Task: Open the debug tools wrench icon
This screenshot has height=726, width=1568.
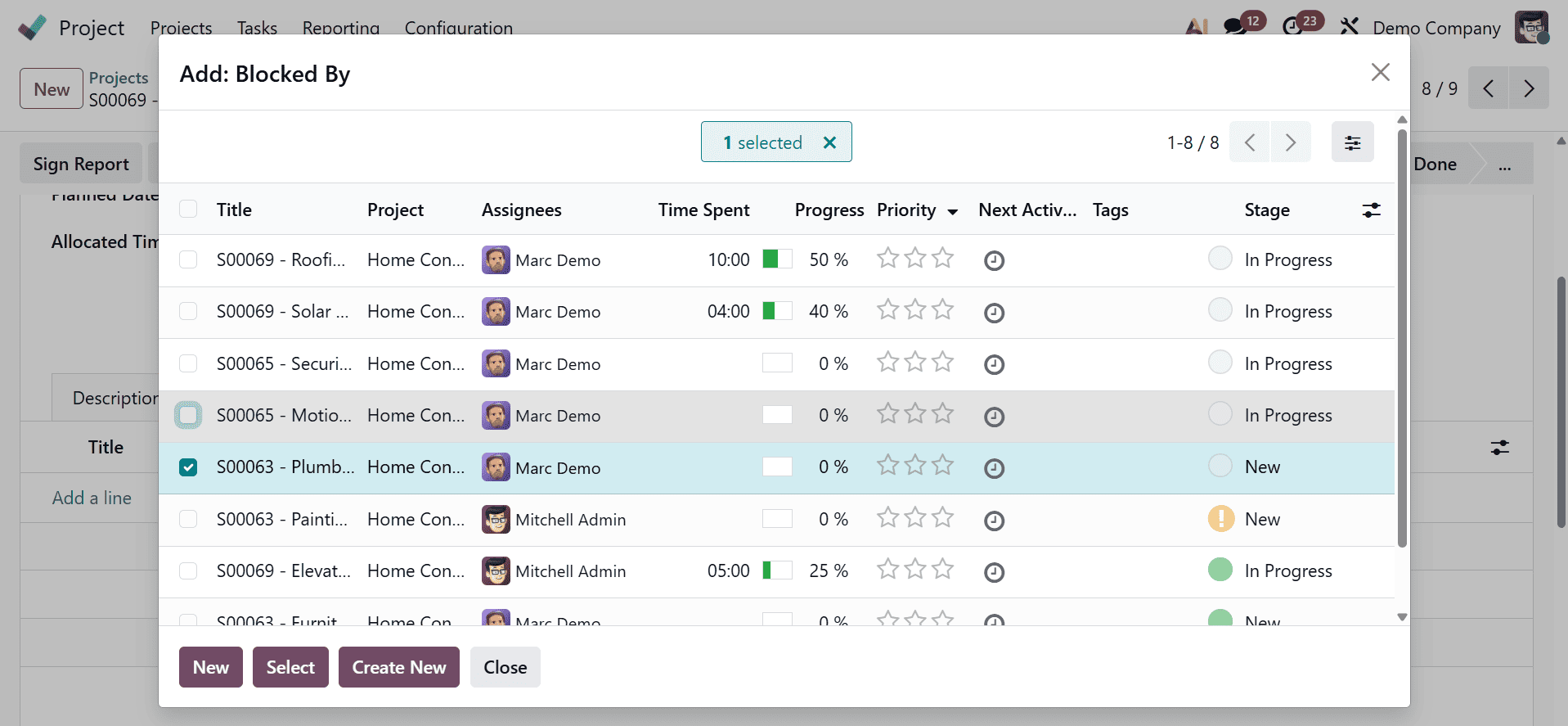Action: 1349,27
